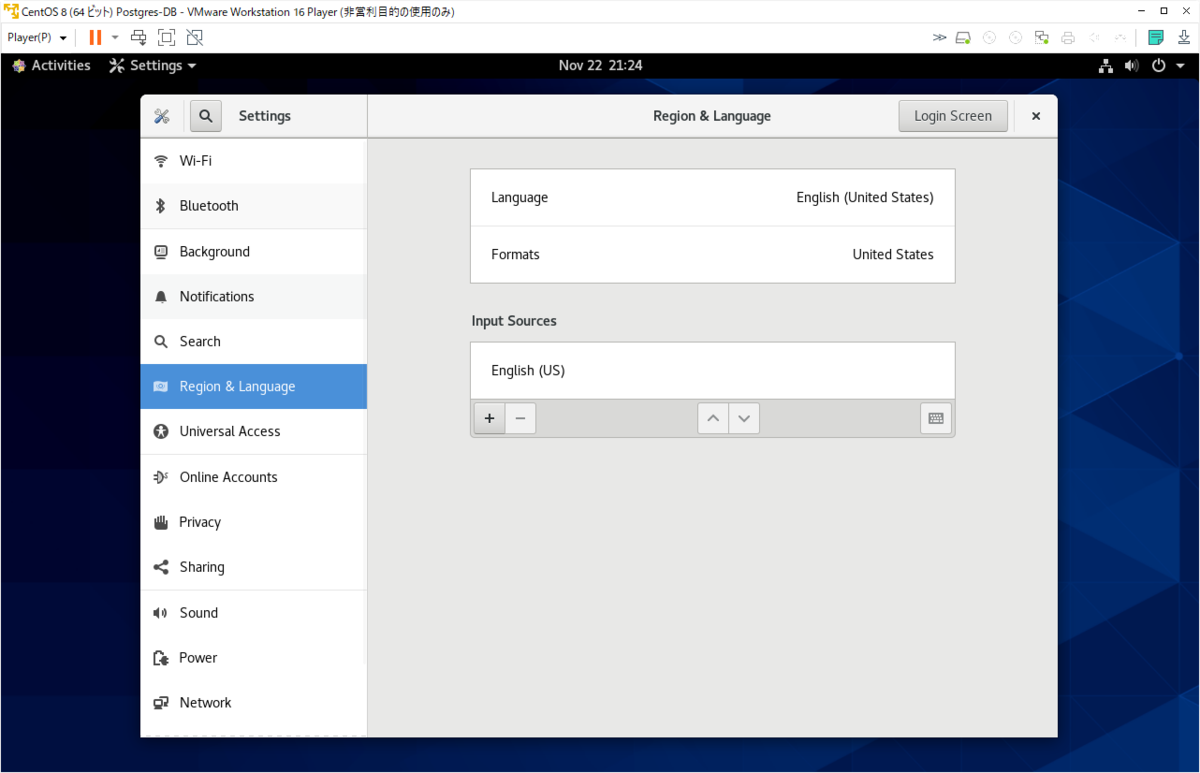The width and height of the screenshot is (1200, 773).
Task: Move input source down
Action: [744, 418]
